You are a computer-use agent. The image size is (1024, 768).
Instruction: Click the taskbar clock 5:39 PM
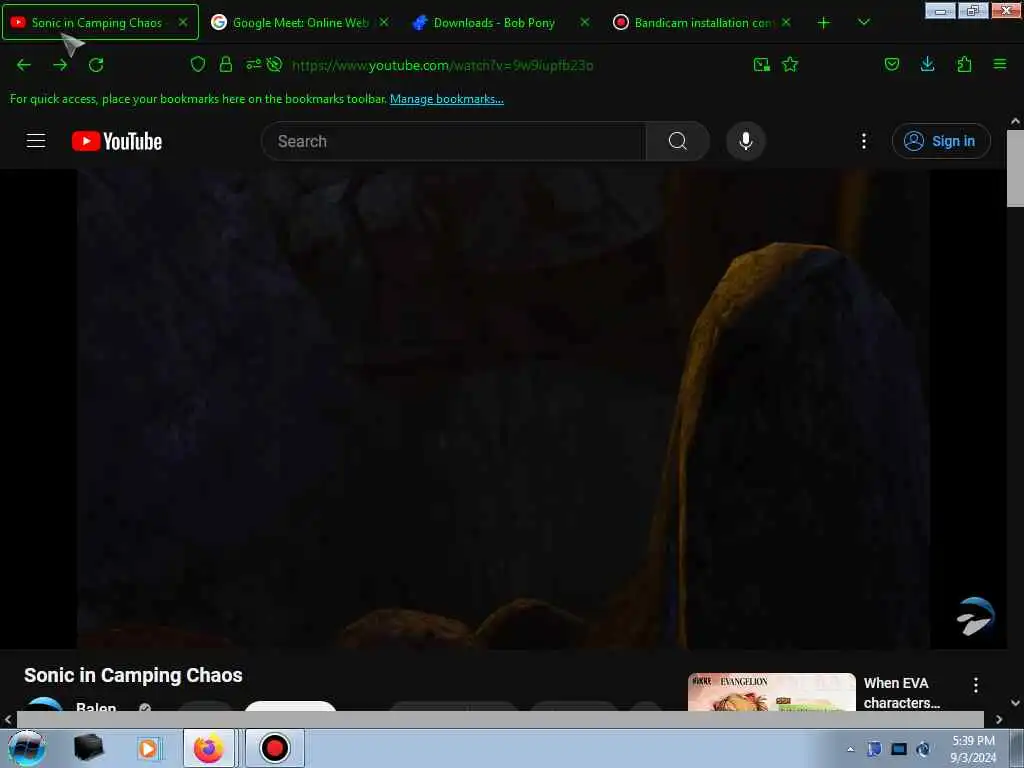(973, 749)
